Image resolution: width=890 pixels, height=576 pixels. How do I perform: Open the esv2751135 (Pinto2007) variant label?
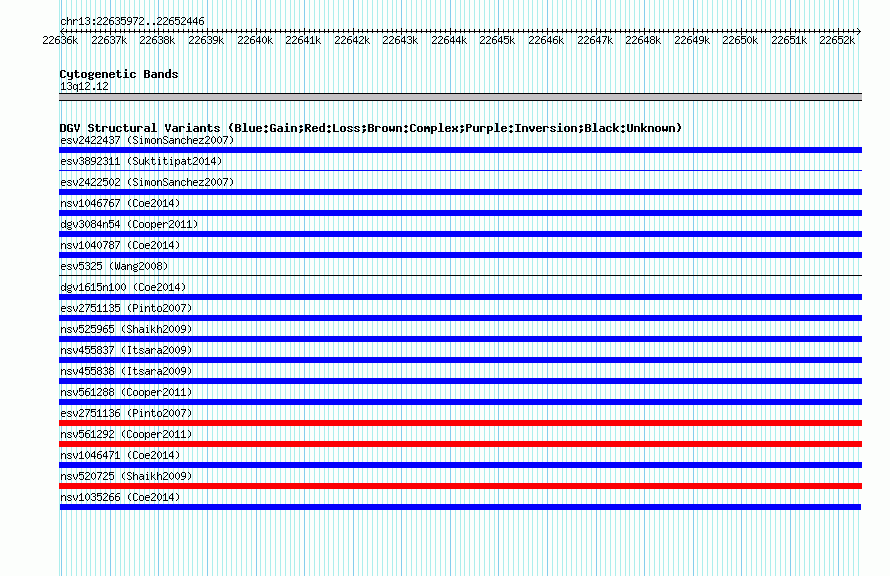126,308
